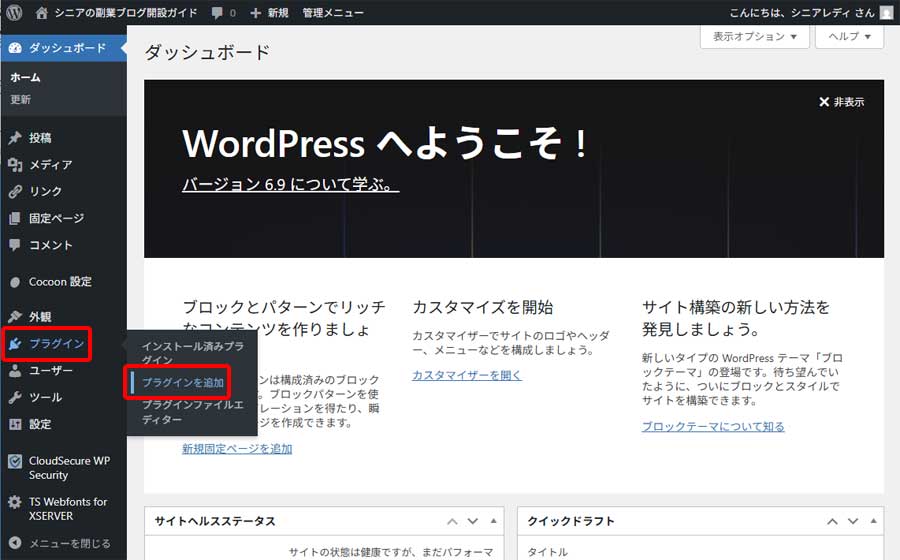The width and height of the screenshot is (900, 560).
Task: Move サイトヘルスステータス widget up with the up arrow
Action: (452, 521)
